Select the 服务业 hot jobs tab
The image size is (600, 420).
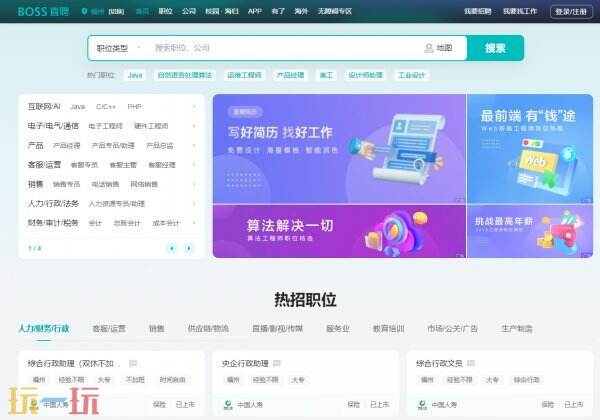[338, 328]
